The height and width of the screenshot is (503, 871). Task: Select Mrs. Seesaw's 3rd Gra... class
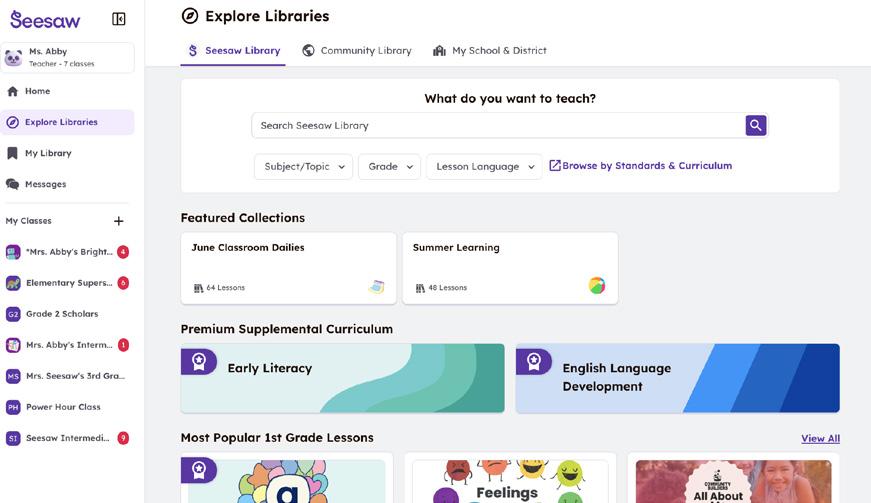pos(67,376)
